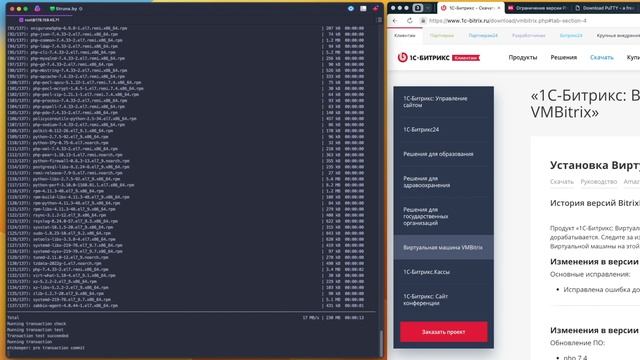
Task: Select Решения для здравоохранения in sidebar
Action: [x=443, y=182]
